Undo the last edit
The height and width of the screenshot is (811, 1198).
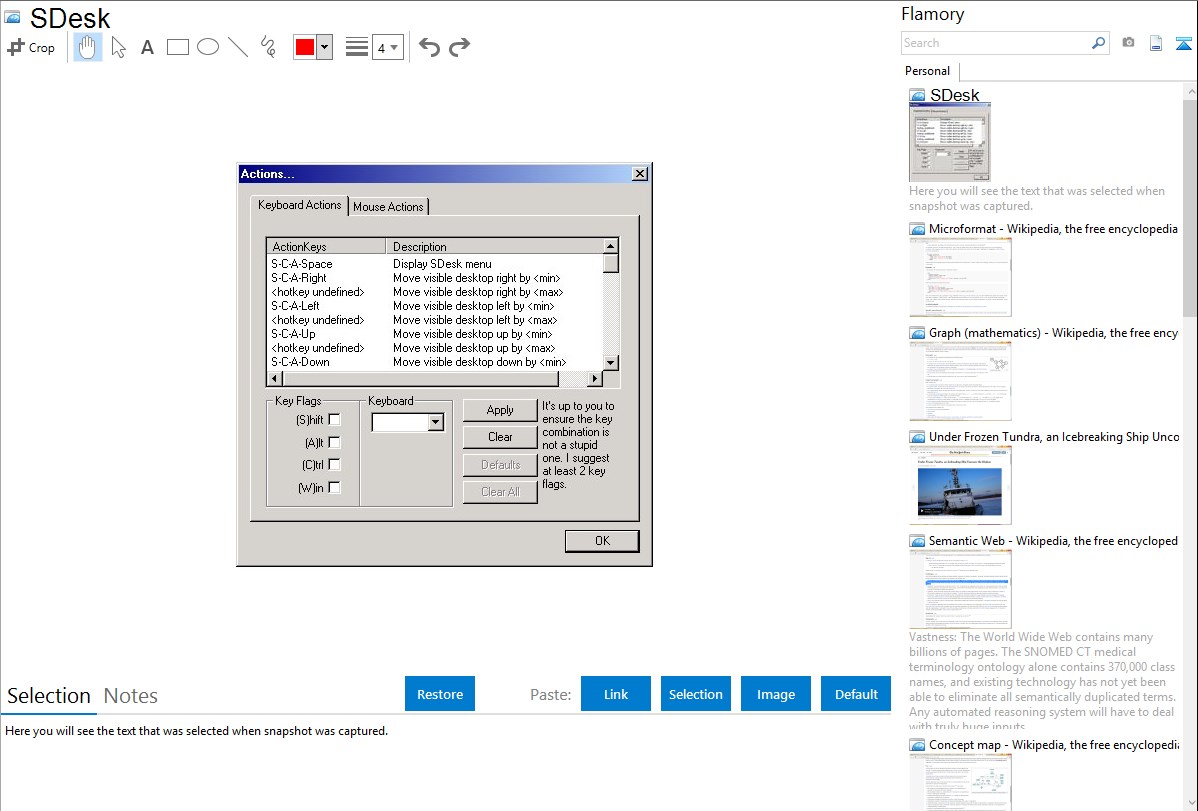point(429,47)
